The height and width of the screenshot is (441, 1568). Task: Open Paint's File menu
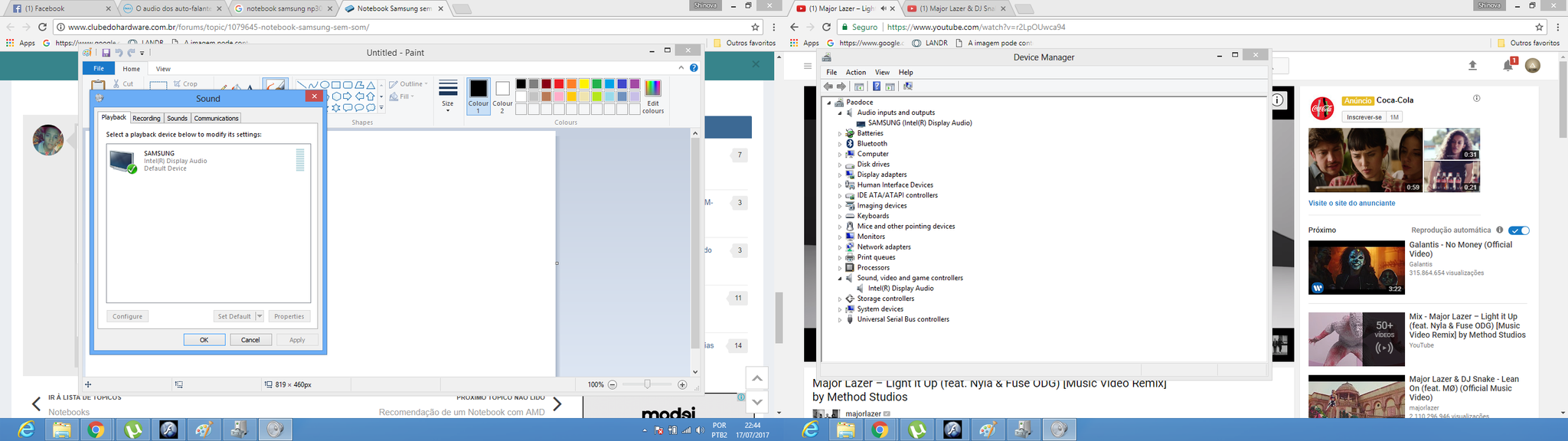click(99, 68)
